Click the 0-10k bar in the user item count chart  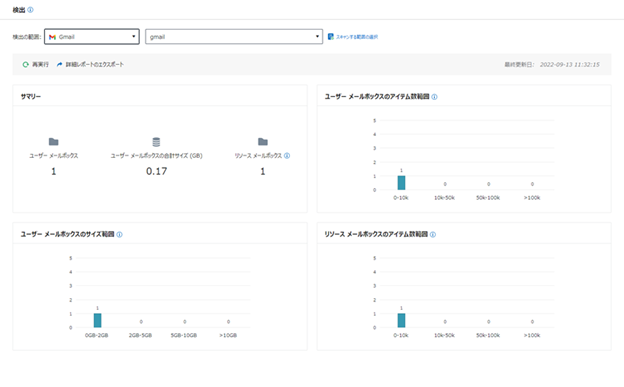point(401,183)
